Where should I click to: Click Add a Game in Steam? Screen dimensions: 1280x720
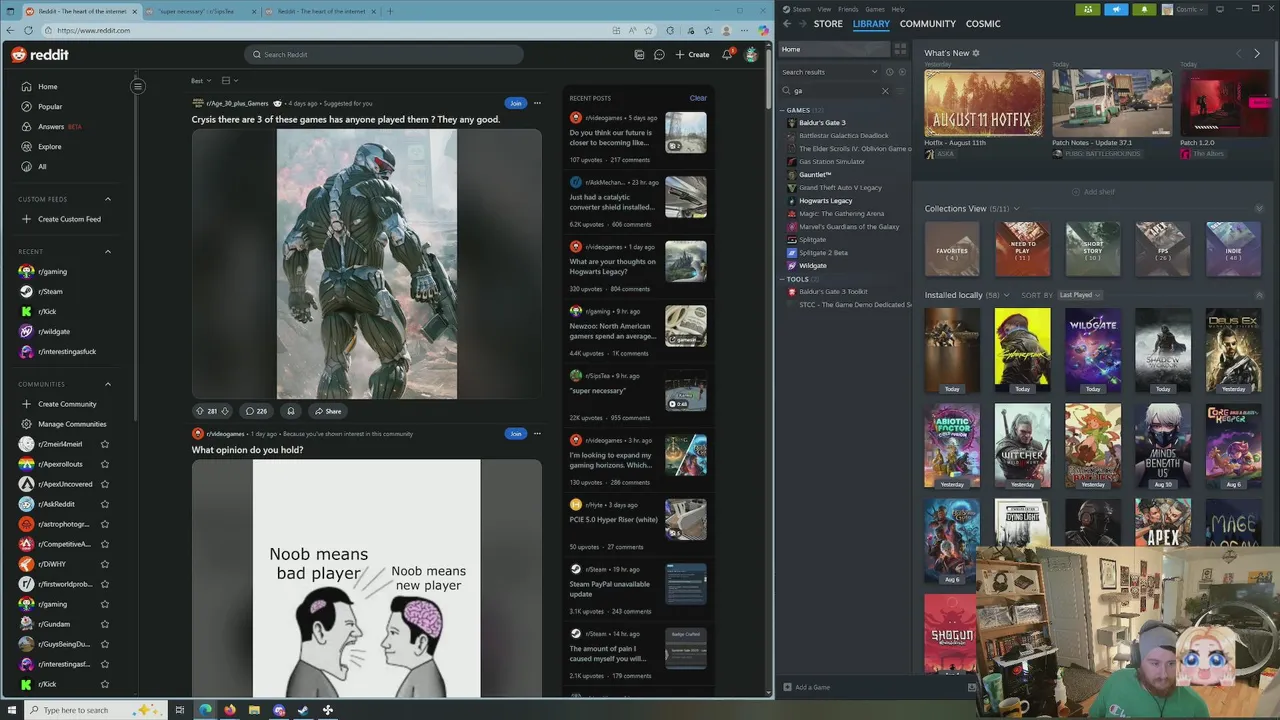pos(807,687)
